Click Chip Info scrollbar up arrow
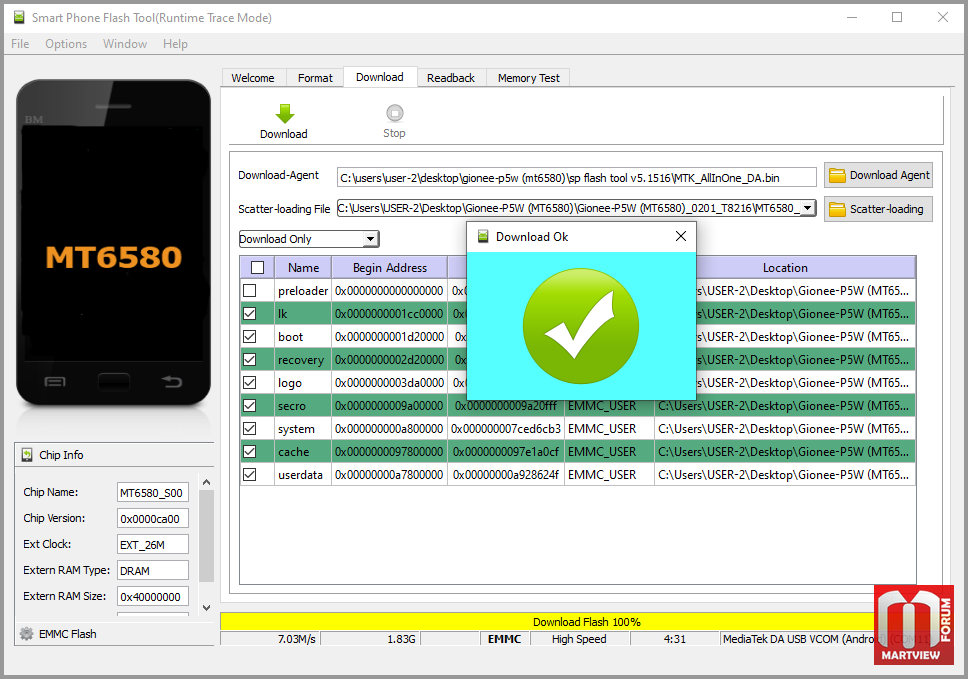This screenshot has width=968, height=679. pos(207,482)
